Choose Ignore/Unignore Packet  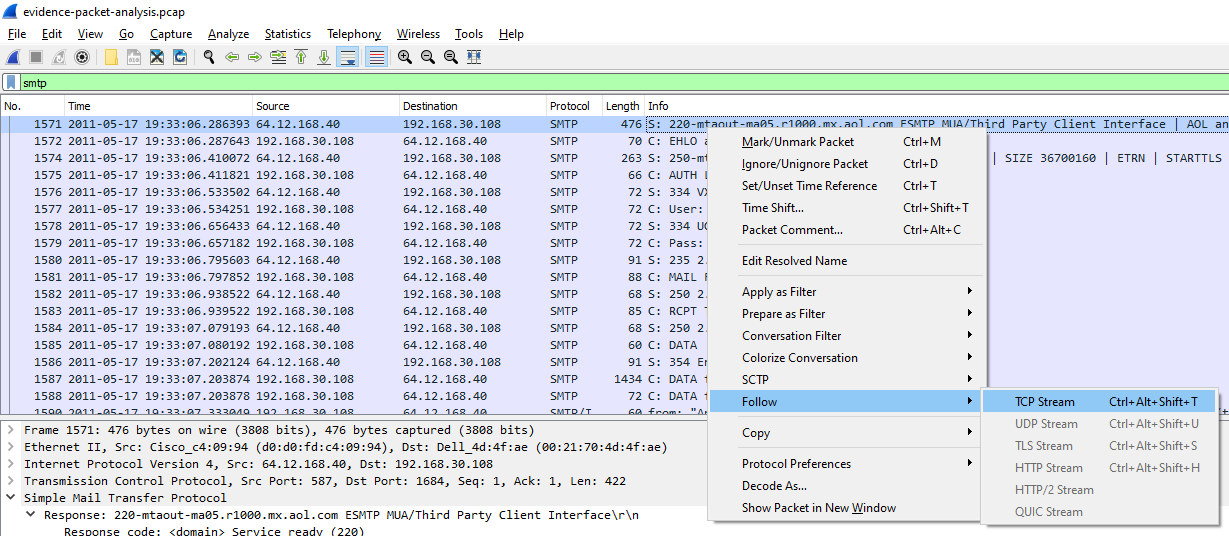tap(846, 164)
